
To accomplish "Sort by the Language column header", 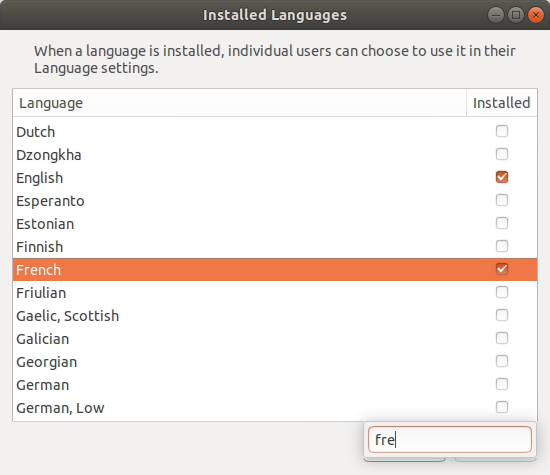I will pos(240,103).
